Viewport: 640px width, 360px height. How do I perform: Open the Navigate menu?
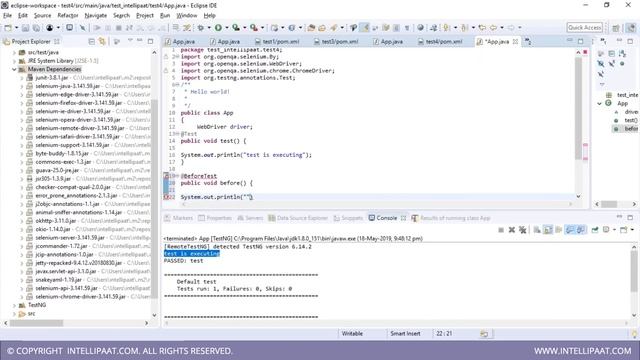coord(96,16)
